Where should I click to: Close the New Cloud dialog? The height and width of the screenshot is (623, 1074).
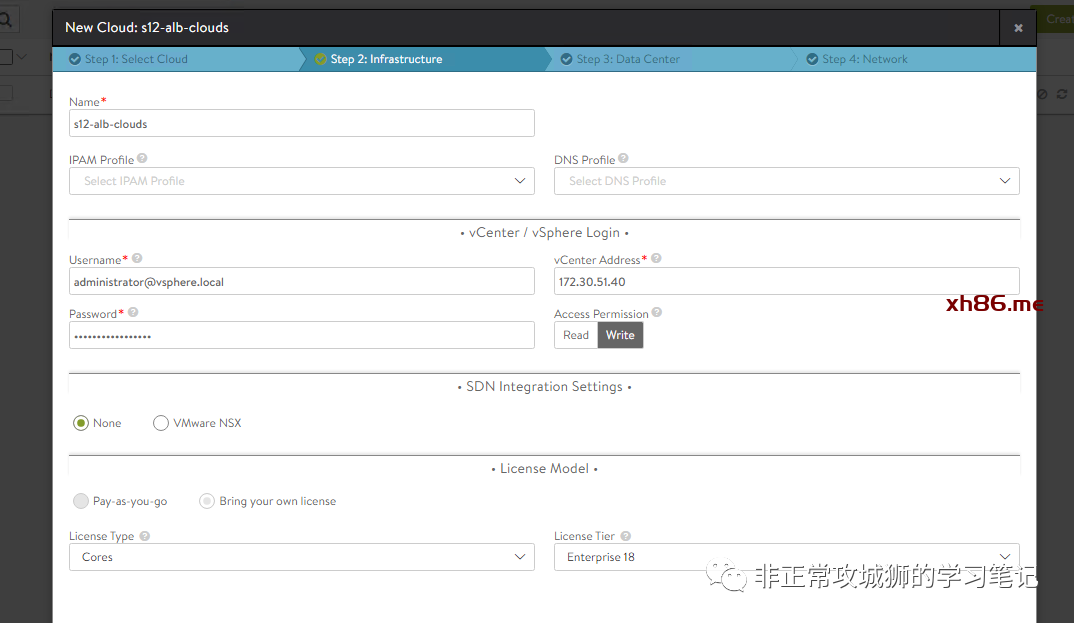tap(1018, 28)
